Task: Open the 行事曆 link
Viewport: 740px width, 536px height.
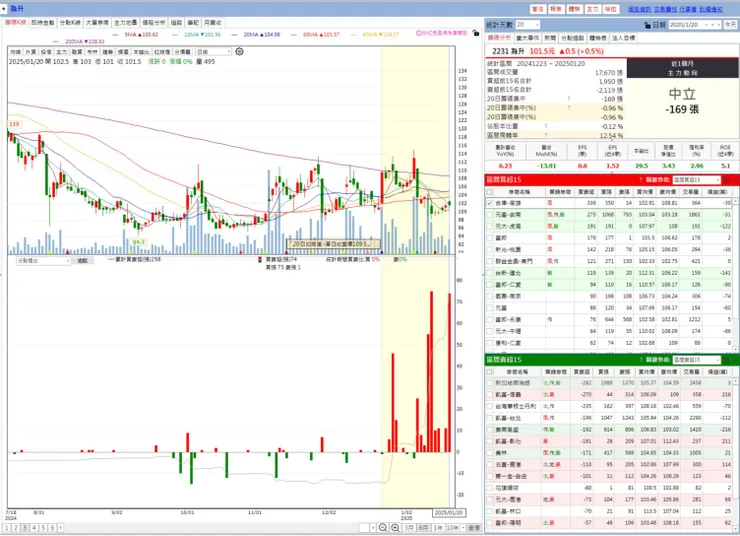Action: coord(688,9)
